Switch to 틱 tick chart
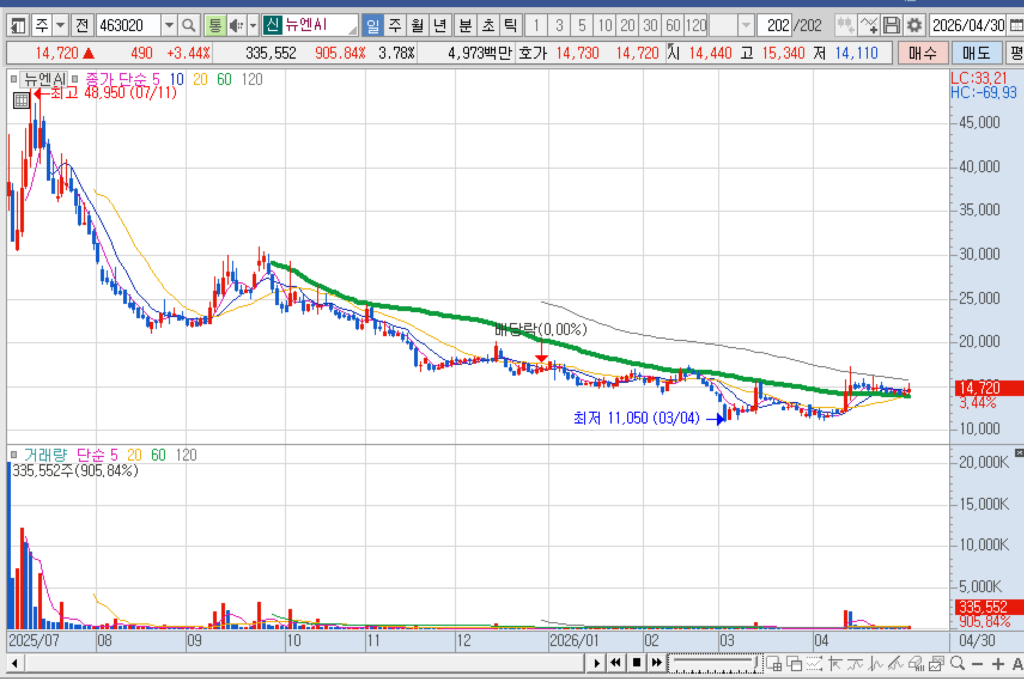The width and height of the screenshot is (1024, 679). pos(510,25)
